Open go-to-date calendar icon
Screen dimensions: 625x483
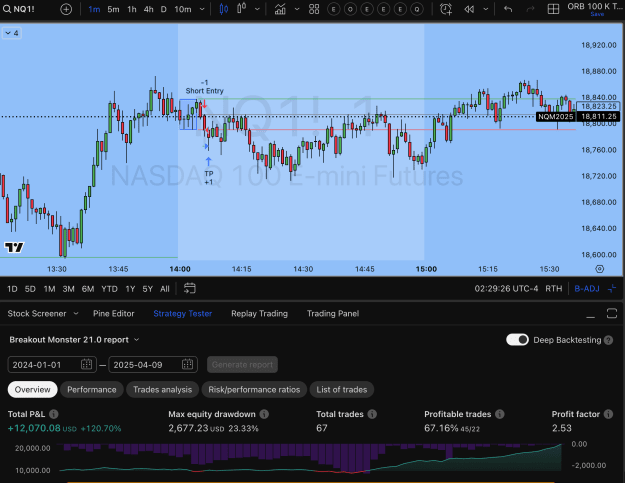(x=190, y=289)
